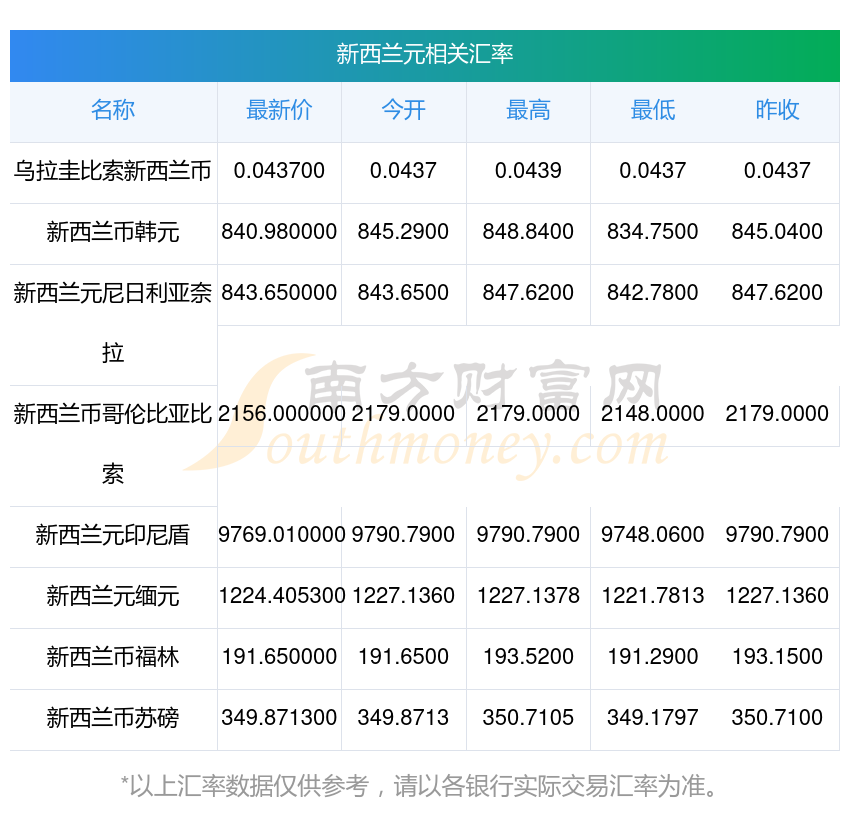Select the 新西兰币苏磅 row name
The width and height of the screenshot is (850, 817).
[113, 718]
